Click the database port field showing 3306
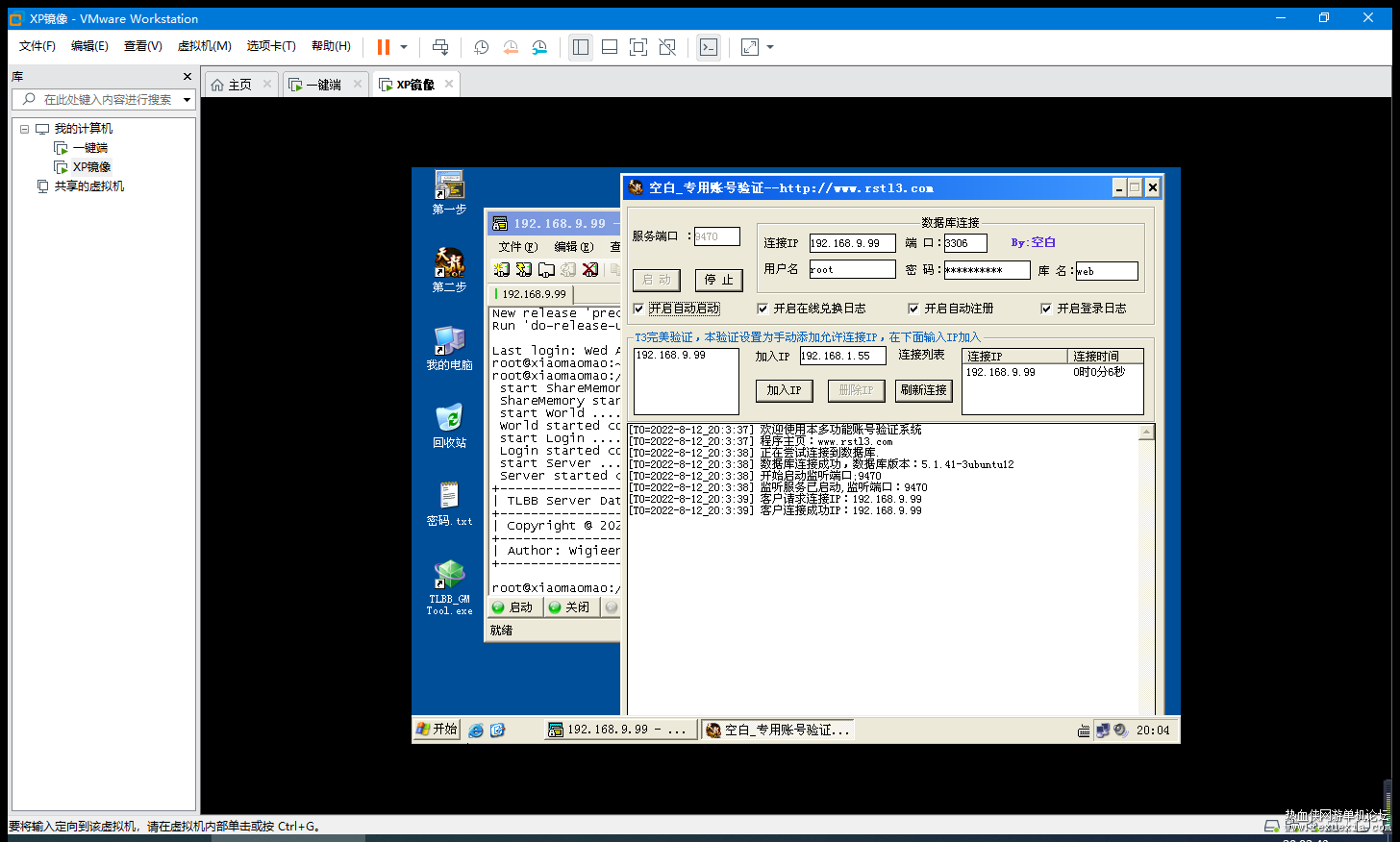This screenshot has height=842, width=1400. pos(965,243)
